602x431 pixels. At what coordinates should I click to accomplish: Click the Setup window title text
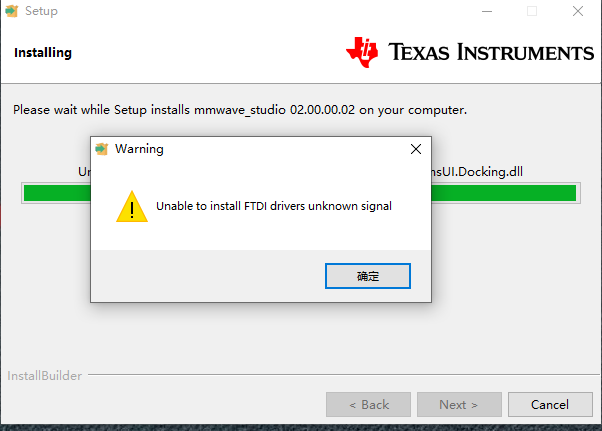41,11
